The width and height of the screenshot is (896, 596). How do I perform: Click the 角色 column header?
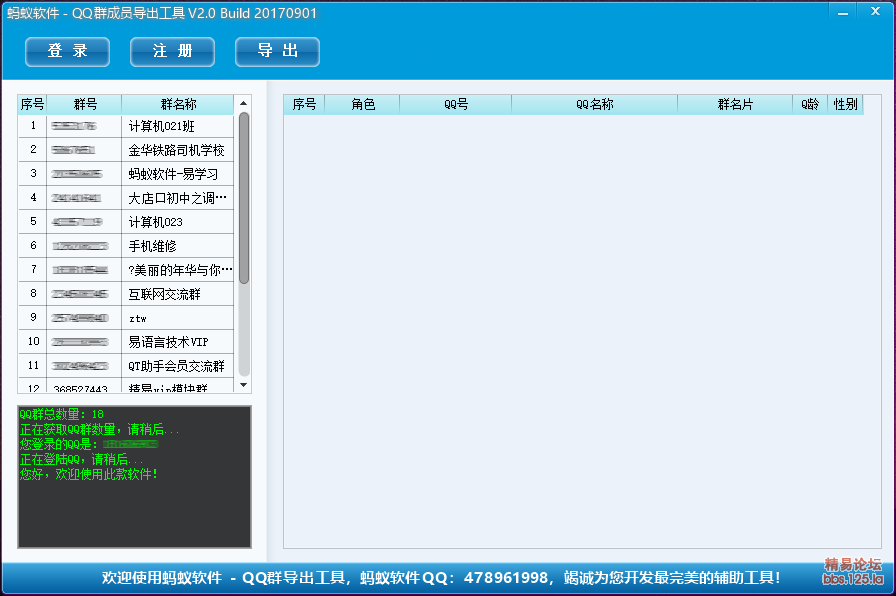(362, 104)
